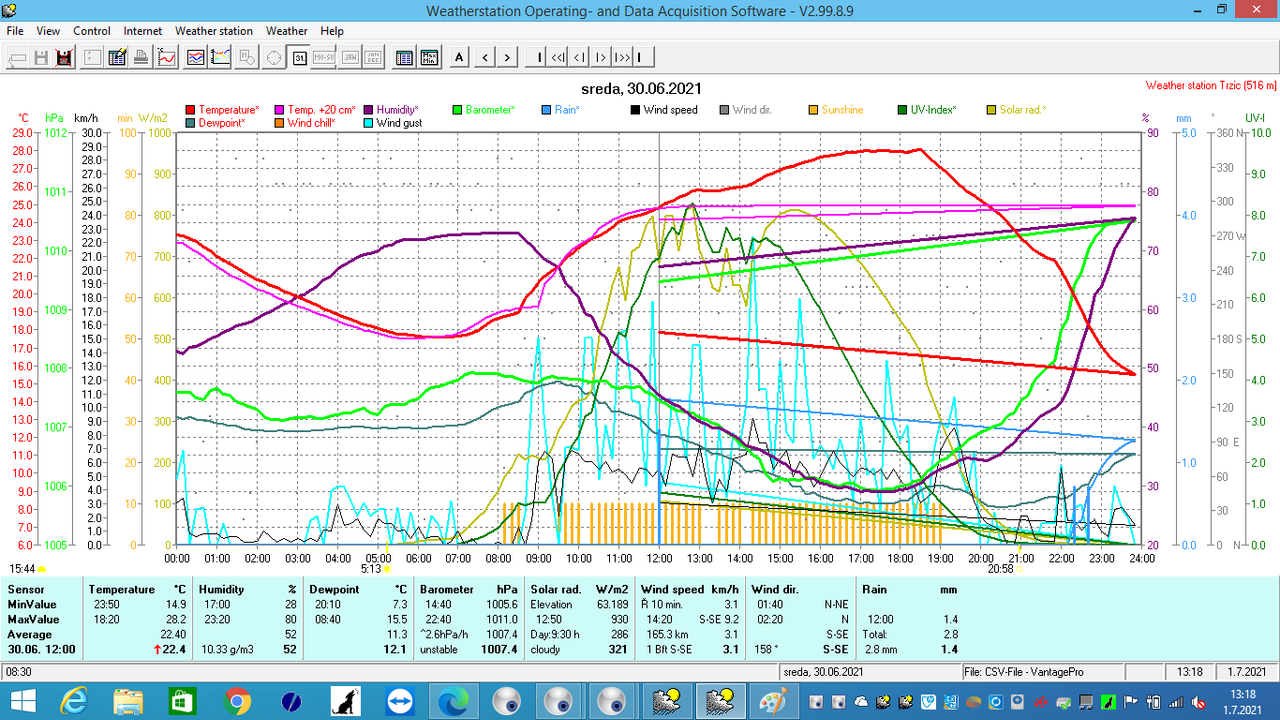Toggle the Temp. +20 cm legend entry
This screenshot has height=720, width=1280.
pos(314,110)
